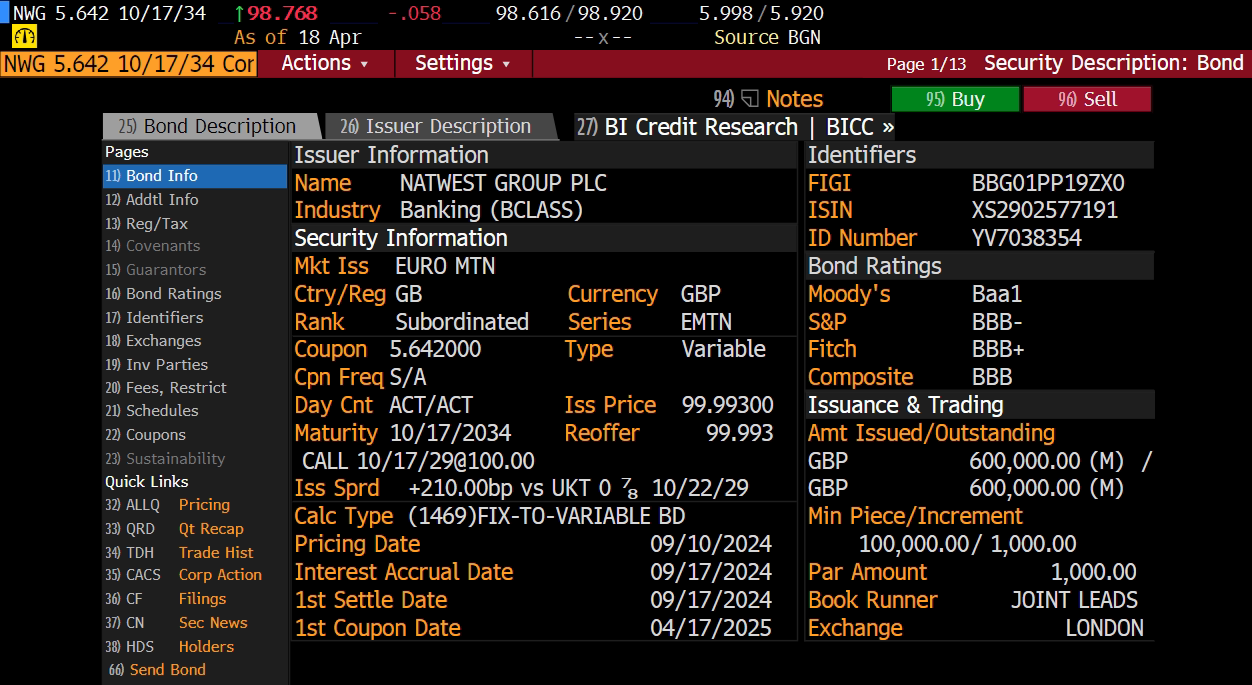The width and height of the screenshot is (1252, 685).
Task: Click the red Sell button
Action: (x=1087, y=99)
